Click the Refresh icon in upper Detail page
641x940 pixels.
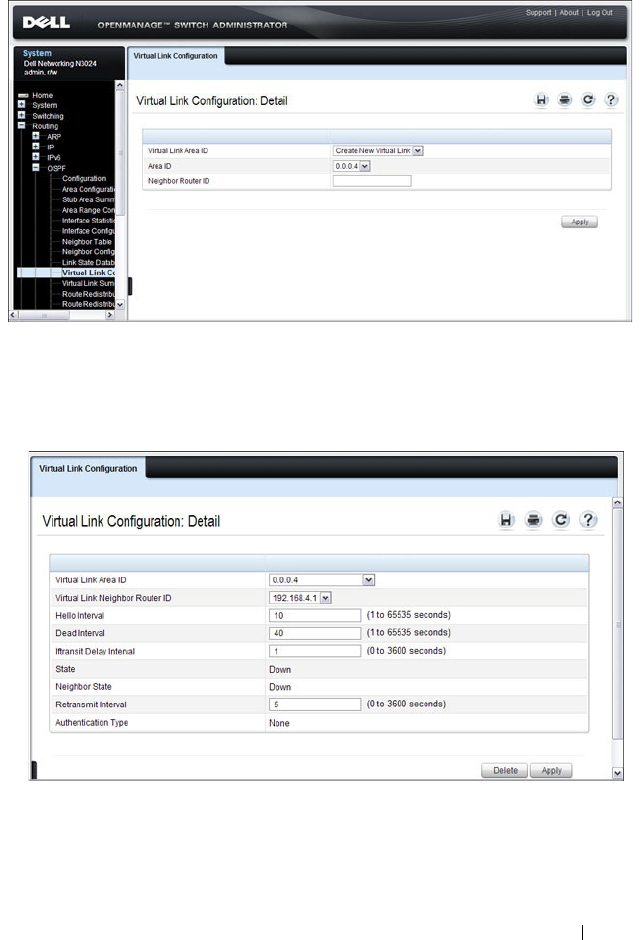(588, 100)
